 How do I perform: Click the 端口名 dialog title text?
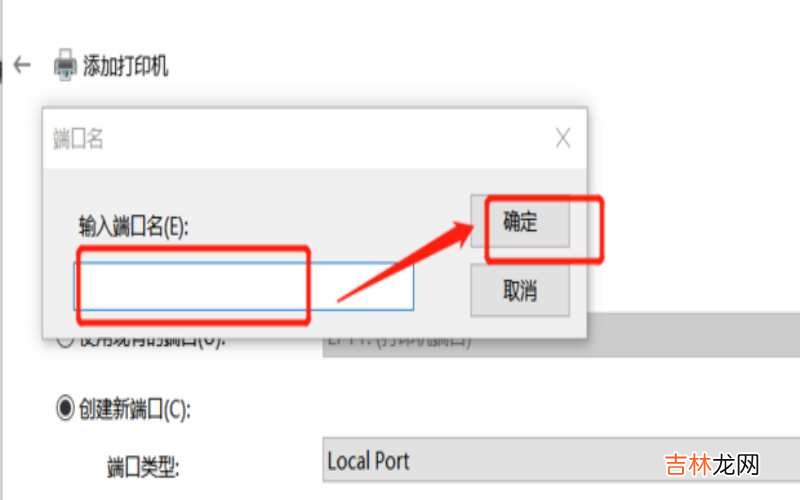click(x=78, y=139)
